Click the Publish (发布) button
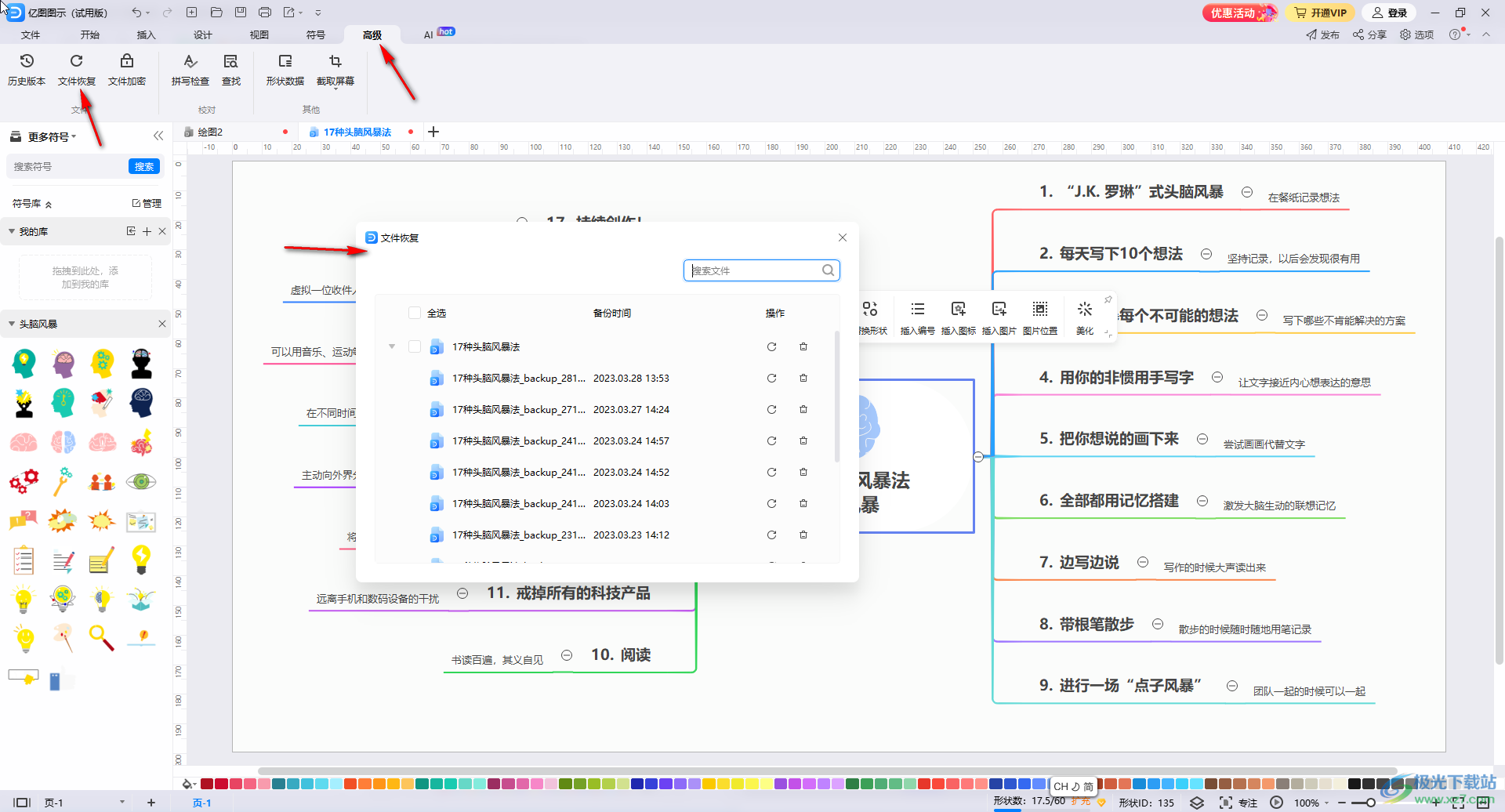 tap(1323, 34)
